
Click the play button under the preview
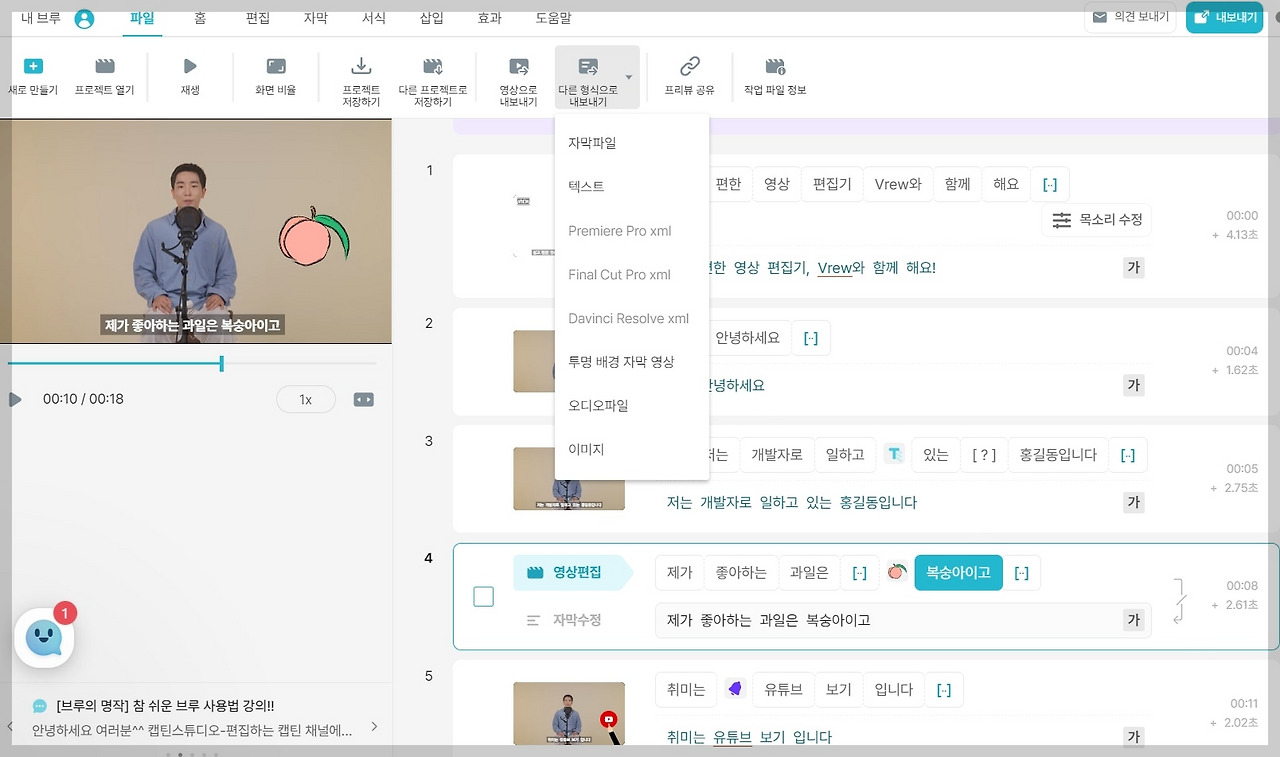[15, 400]
